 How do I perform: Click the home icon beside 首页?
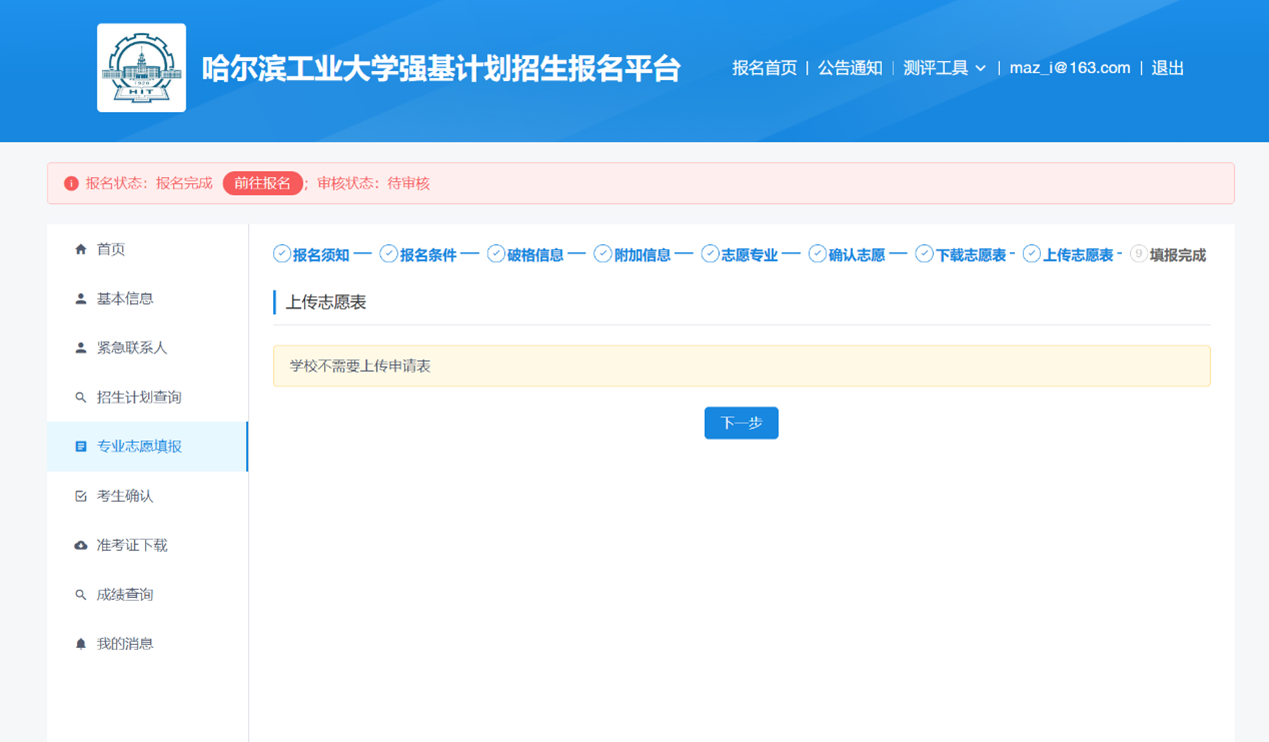(81, 249)
